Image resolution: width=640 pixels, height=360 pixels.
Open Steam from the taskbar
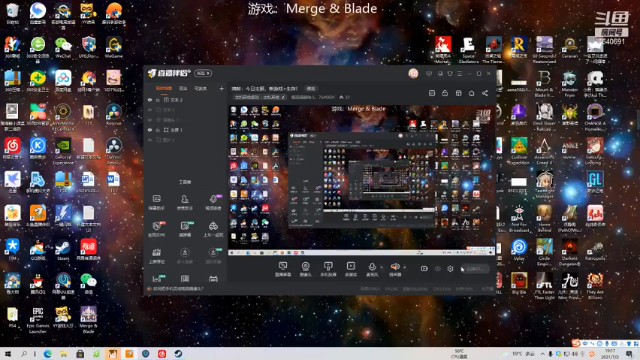click(x=178, y=354)
